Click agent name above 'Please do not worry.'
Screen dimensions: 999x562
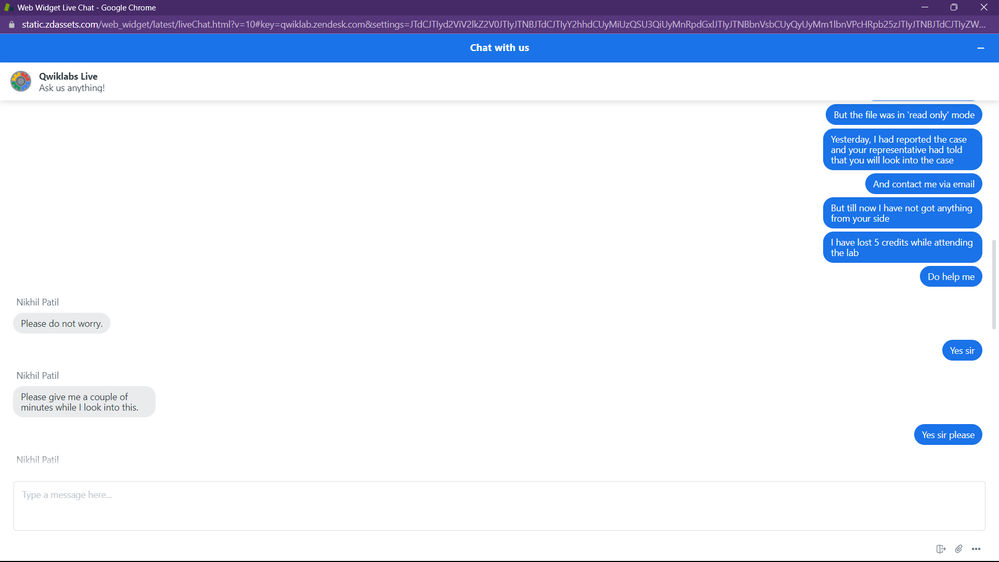tap(38, 302)
